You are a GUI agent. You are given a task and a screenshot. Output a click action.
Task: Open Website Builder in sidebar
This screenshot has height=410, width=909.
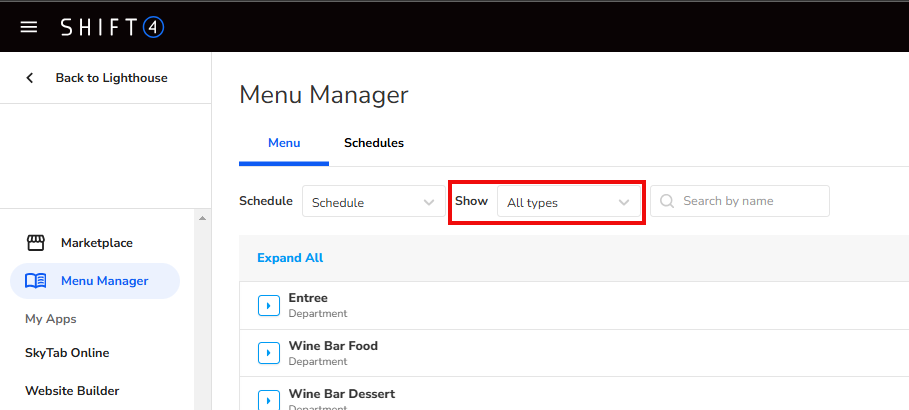pos(72,391)
